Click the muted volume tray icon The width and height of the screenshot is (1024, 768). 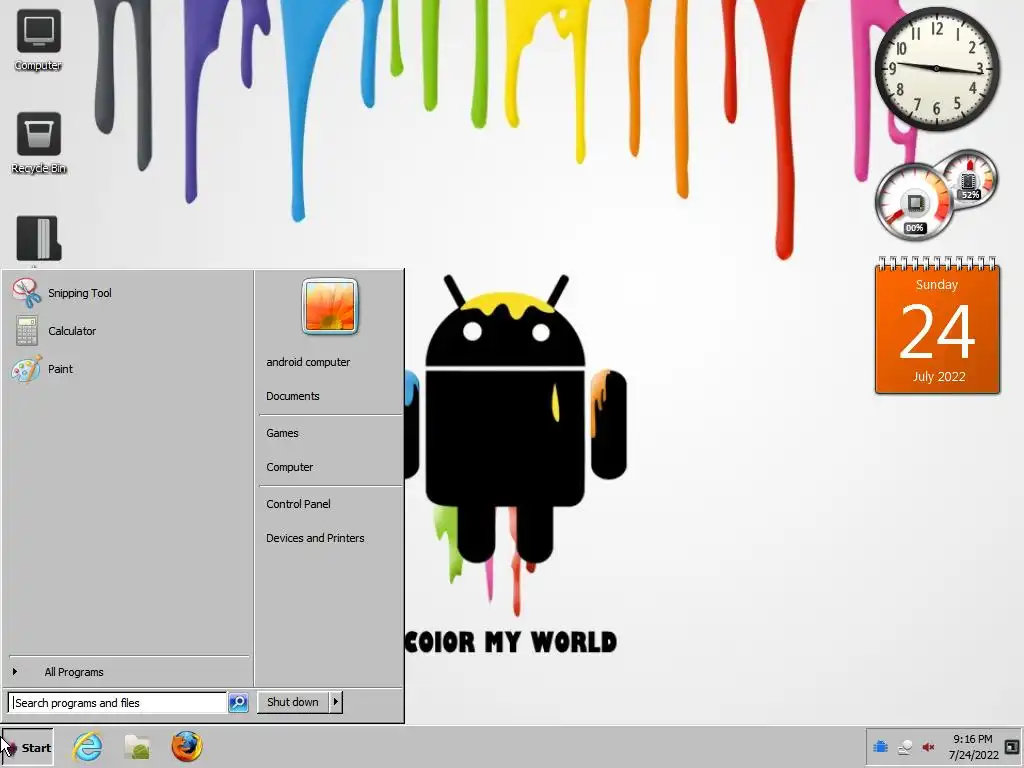coord(928,747)
